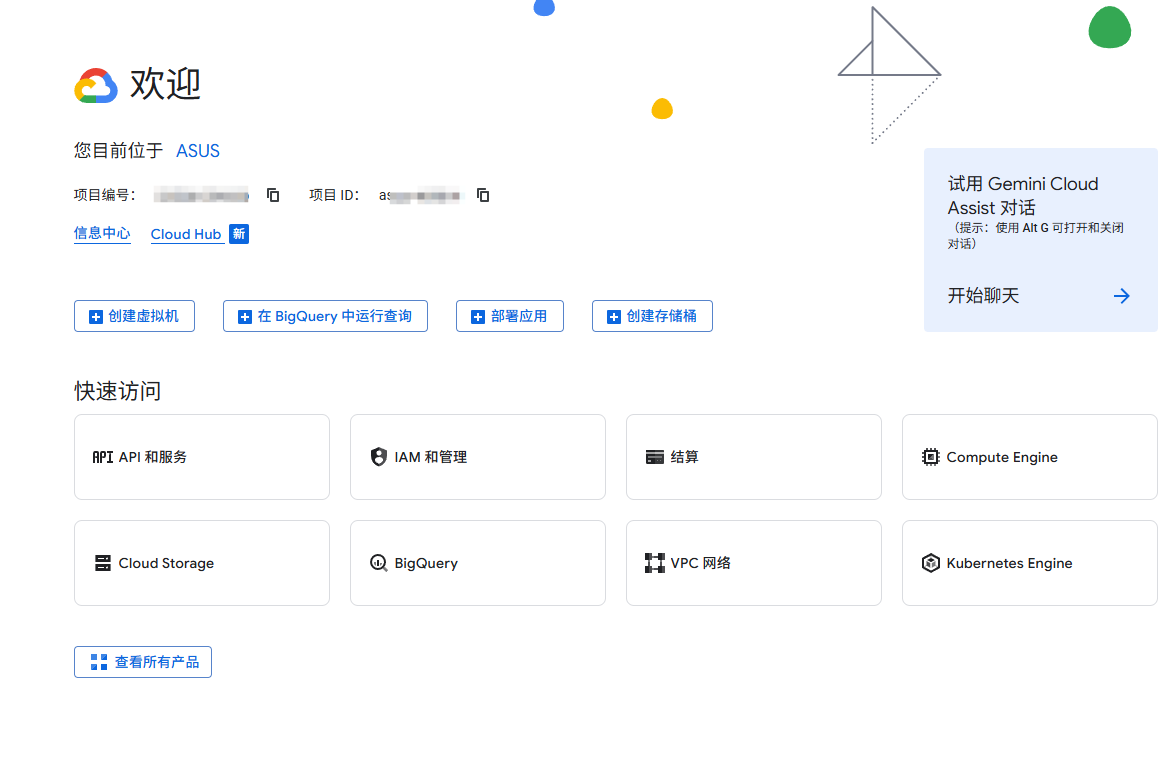
Task: Click the magnifier icon for BigQuery
Action: 379,563
